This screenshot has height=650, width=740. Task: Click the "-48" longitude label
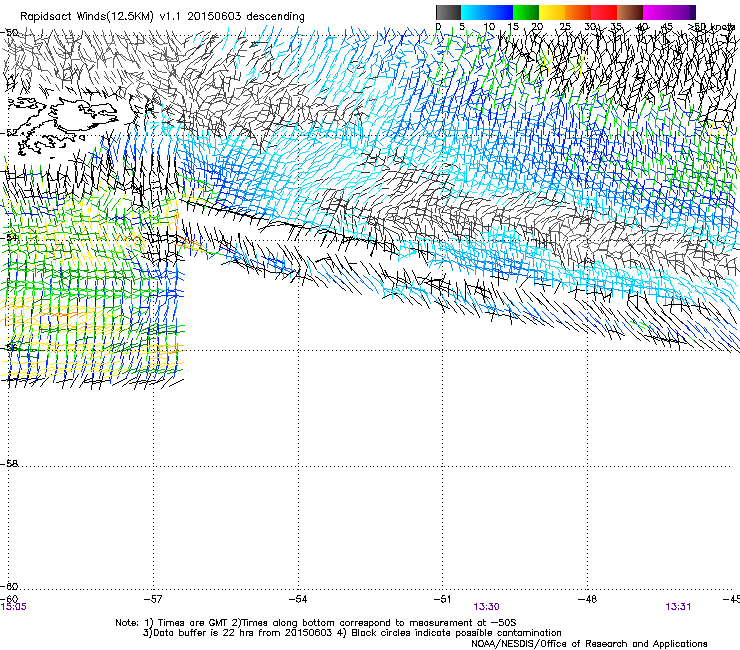point(587,599)
